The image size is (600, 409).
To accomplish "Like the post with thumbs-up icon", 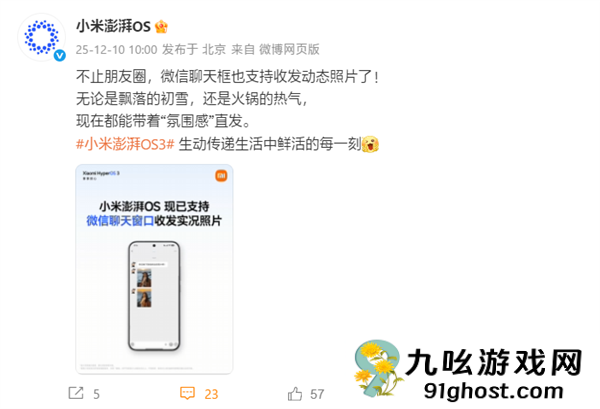I will (x=295, y=393).
